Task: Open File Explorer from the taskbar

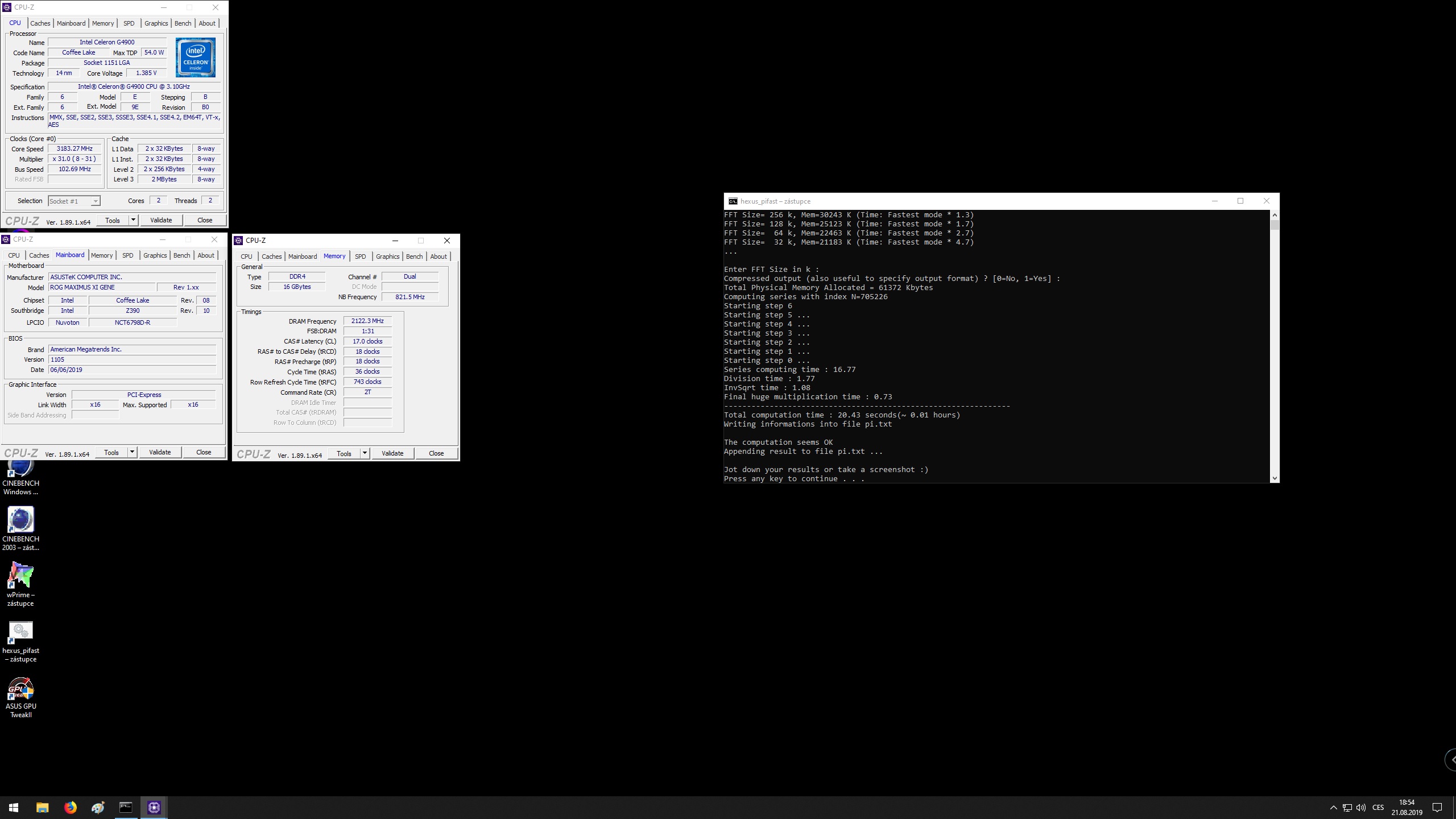Action: 42,808
